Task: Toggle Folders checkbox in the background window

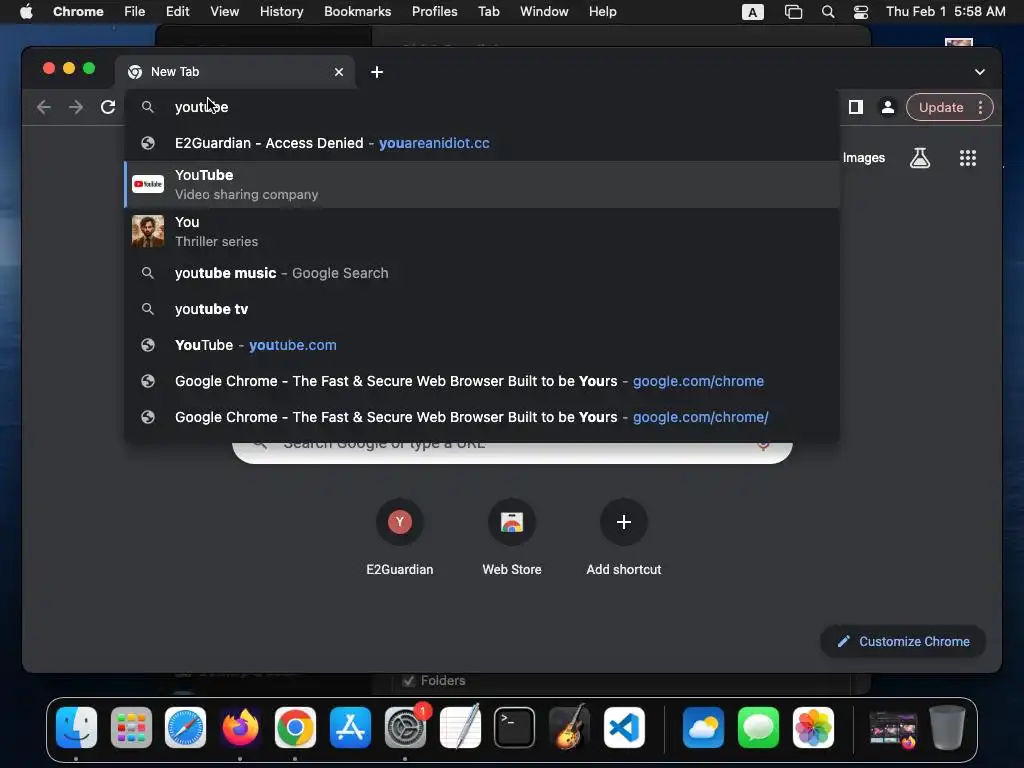Action: pos(409,680)
